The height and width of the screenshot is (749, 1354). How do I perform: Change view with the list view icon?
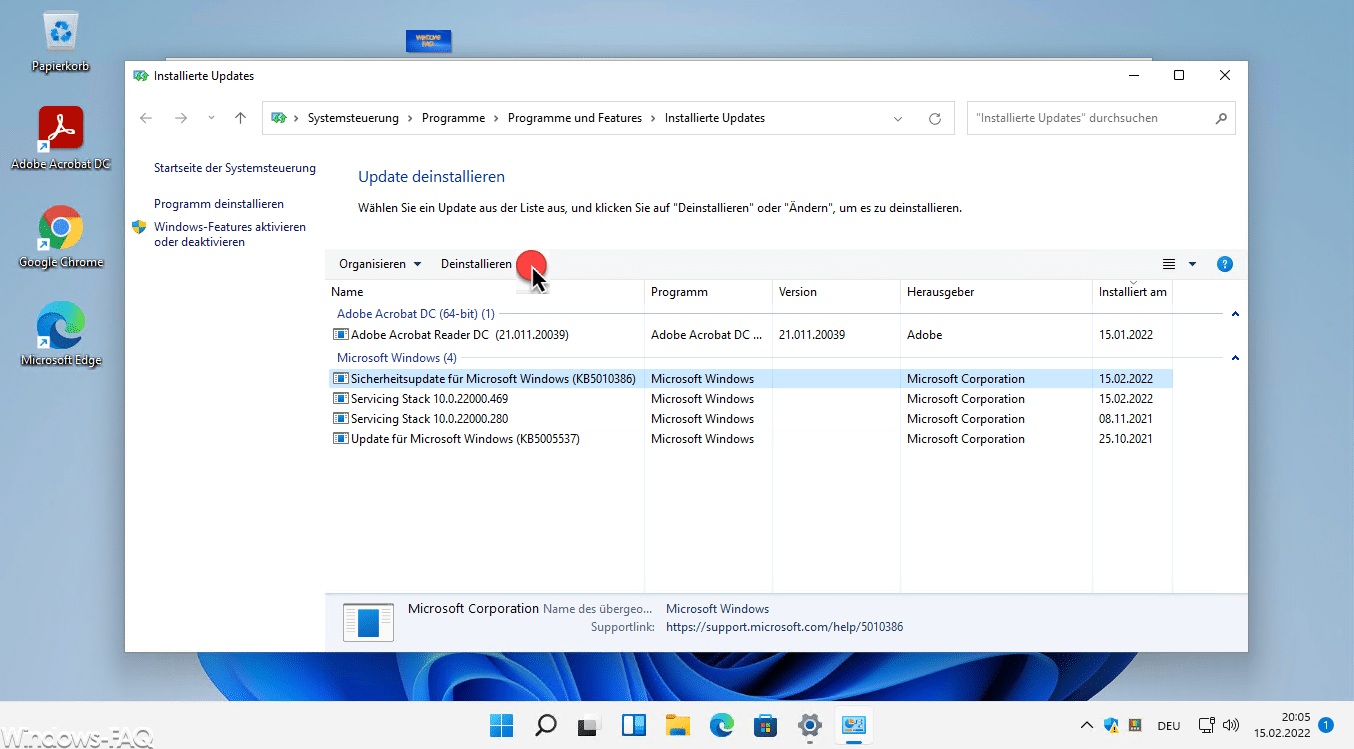1169,264
